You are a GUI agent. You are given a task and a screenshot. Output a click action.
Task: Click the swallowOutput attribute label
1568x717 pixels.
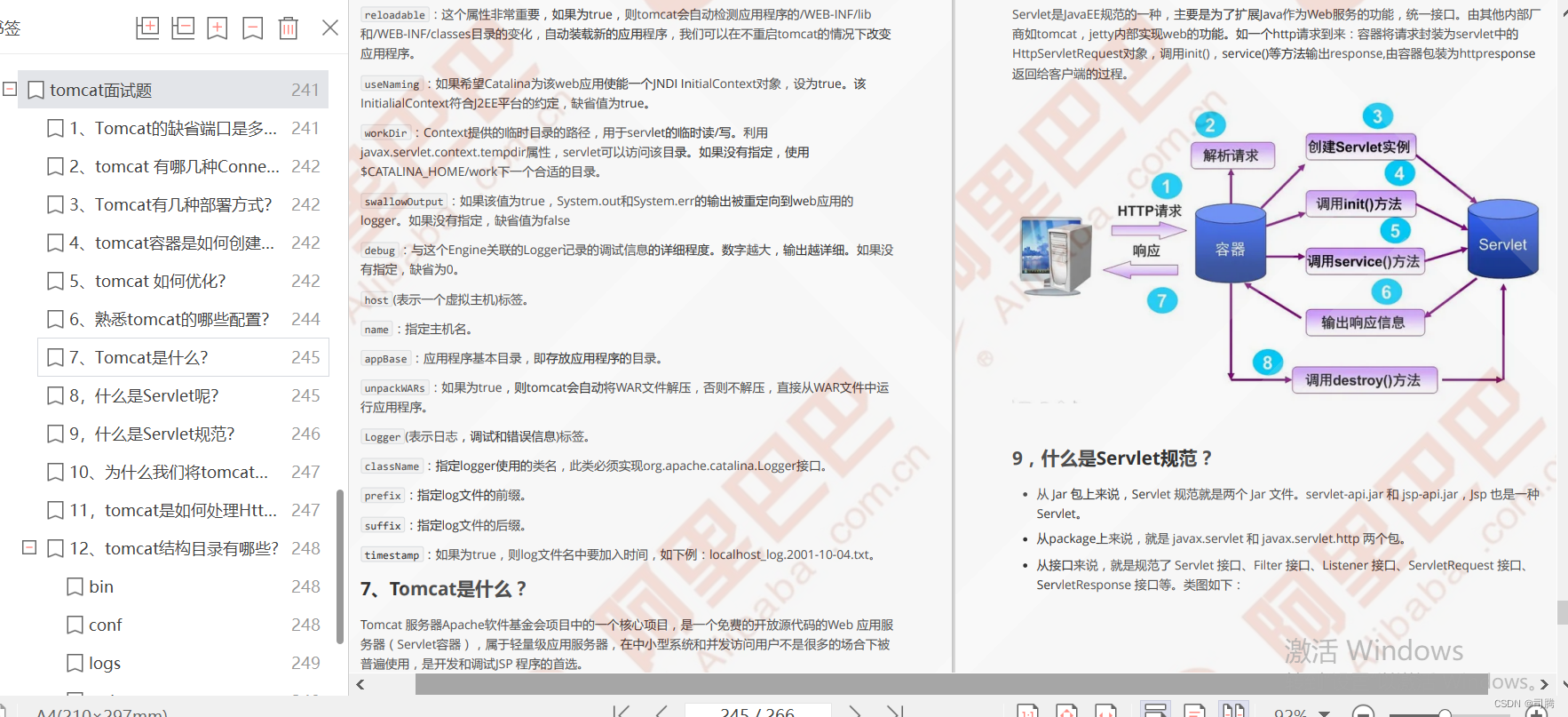point(403,202)
